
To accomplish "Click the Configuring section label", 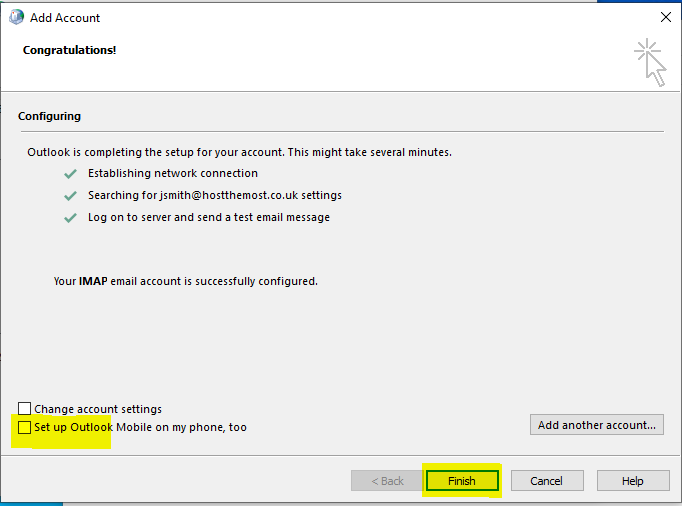I will click(x=49, y=116).
